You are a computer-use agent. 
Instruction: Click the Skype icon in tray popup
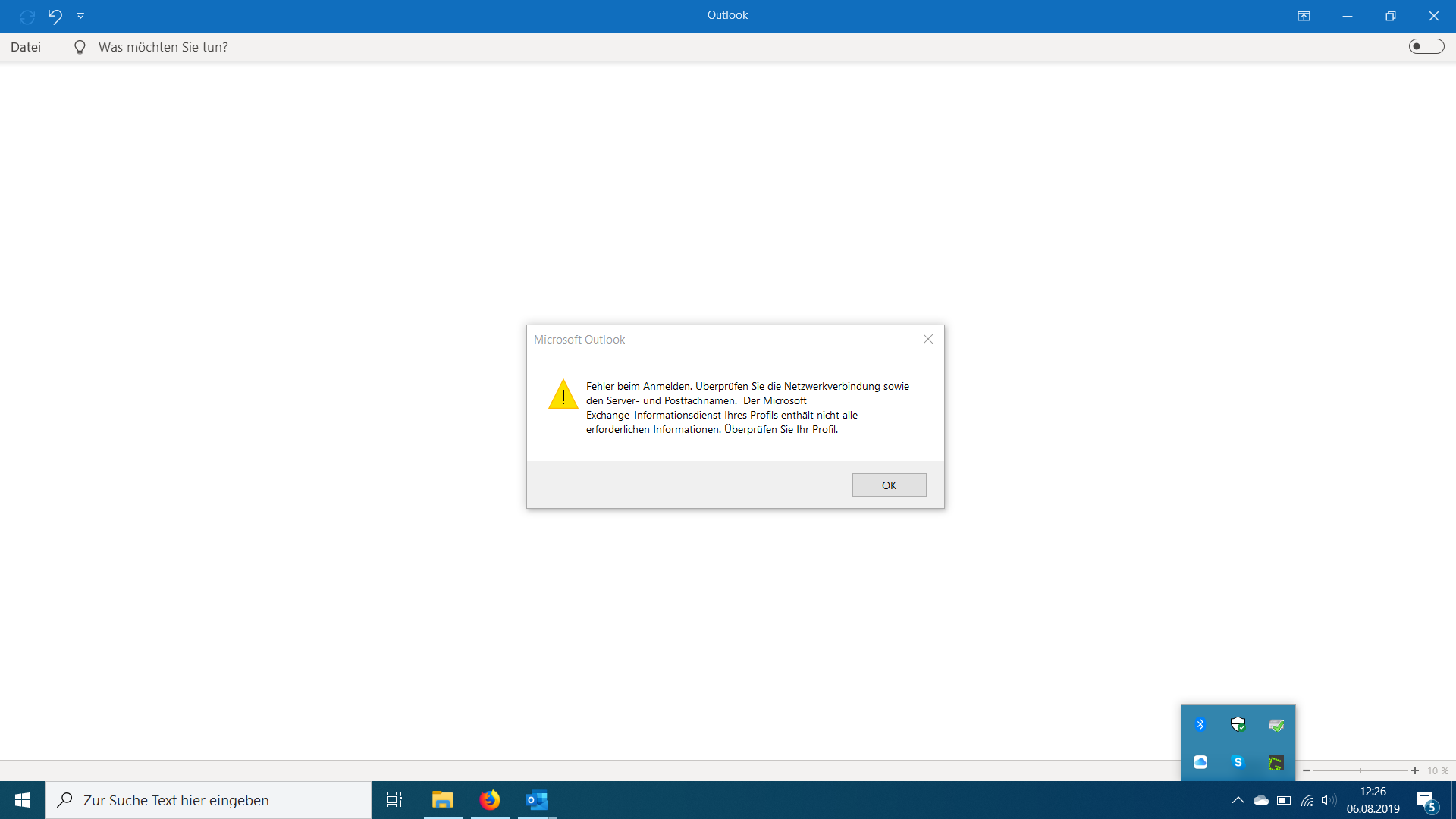(x=1238, y=762)
